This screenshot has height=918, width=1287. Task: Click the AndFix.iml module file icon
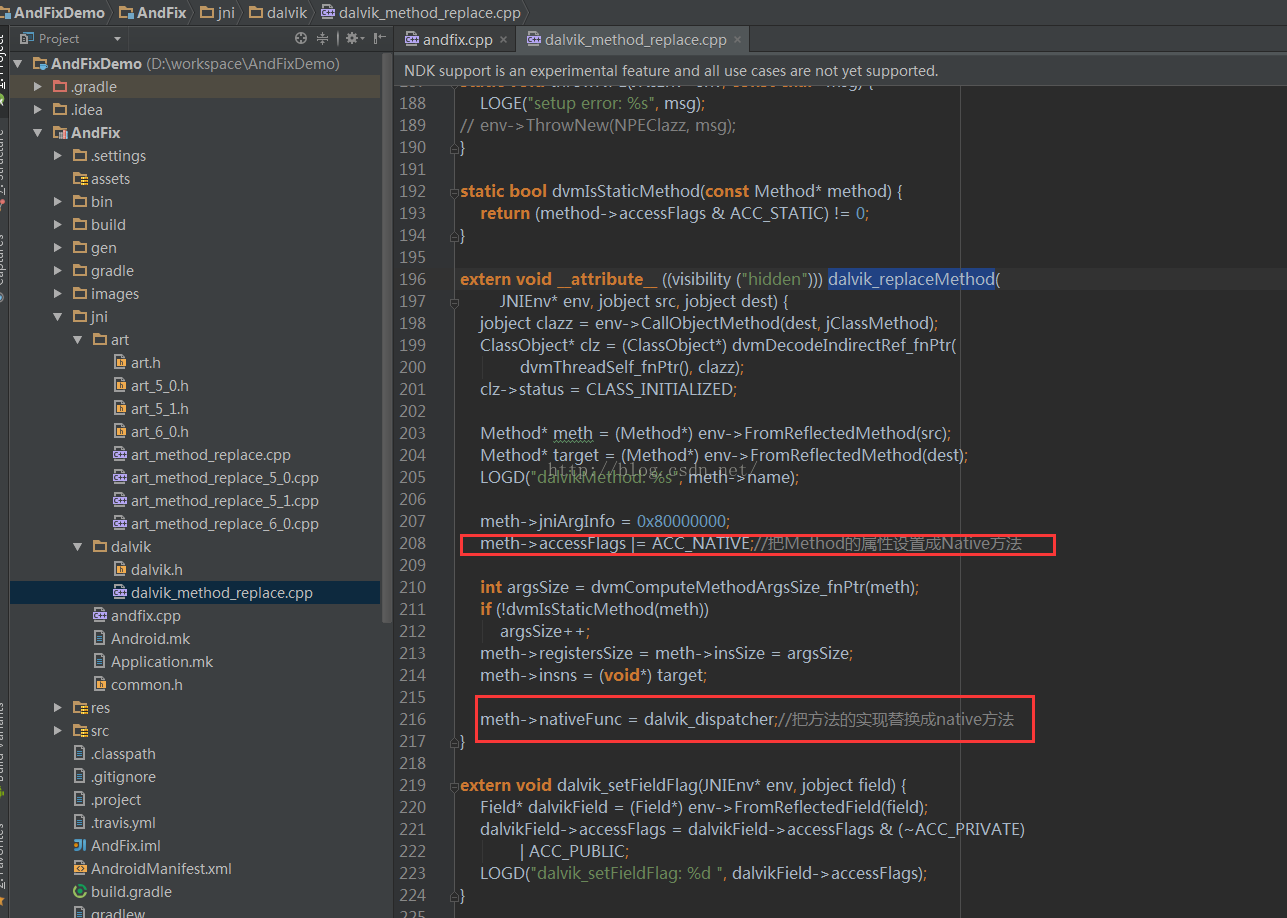click(80, 846)
